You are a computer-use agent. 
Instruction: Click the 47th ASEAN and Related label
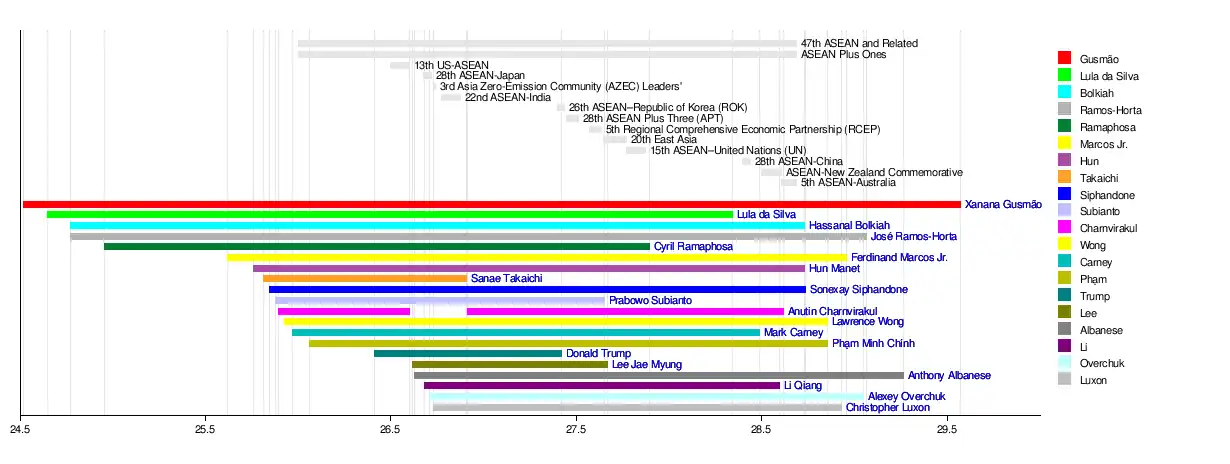[x=859, y=44]
